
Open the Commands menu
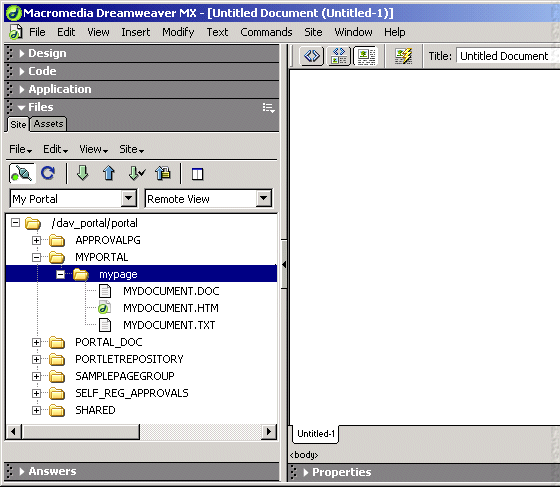click(x=266, y=32)
